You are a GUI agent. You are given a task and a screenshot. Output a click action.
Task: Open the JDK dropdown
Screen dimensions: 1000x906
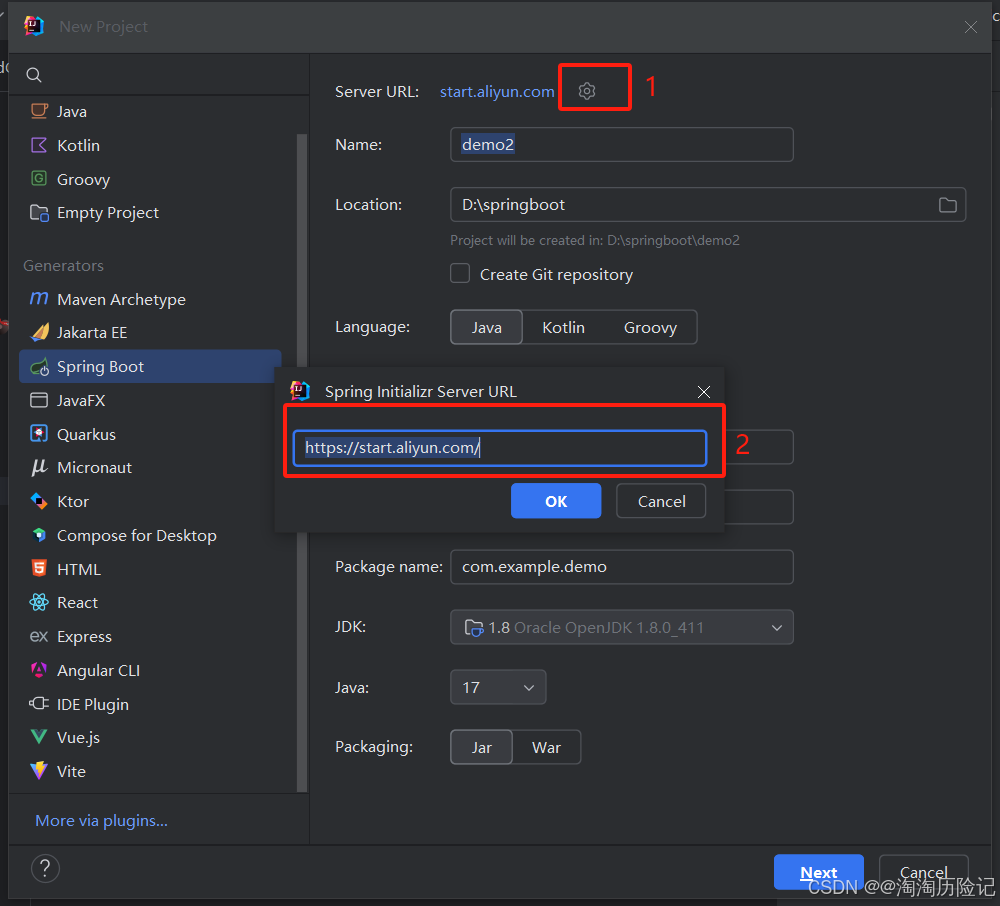coord(622,627)
